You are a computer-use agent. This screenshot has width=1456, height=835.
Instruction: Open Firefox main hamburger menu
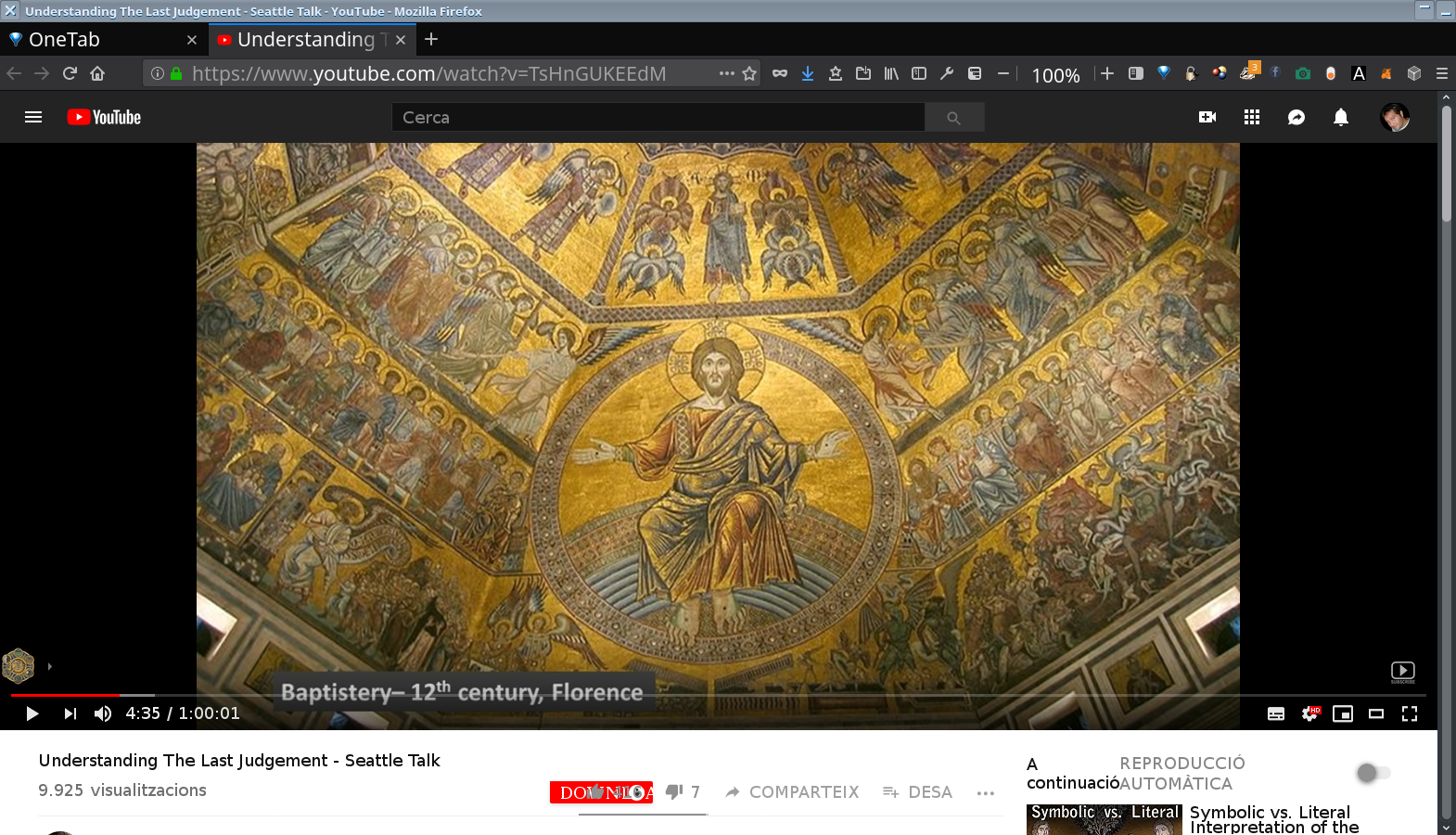(1442, 73)
